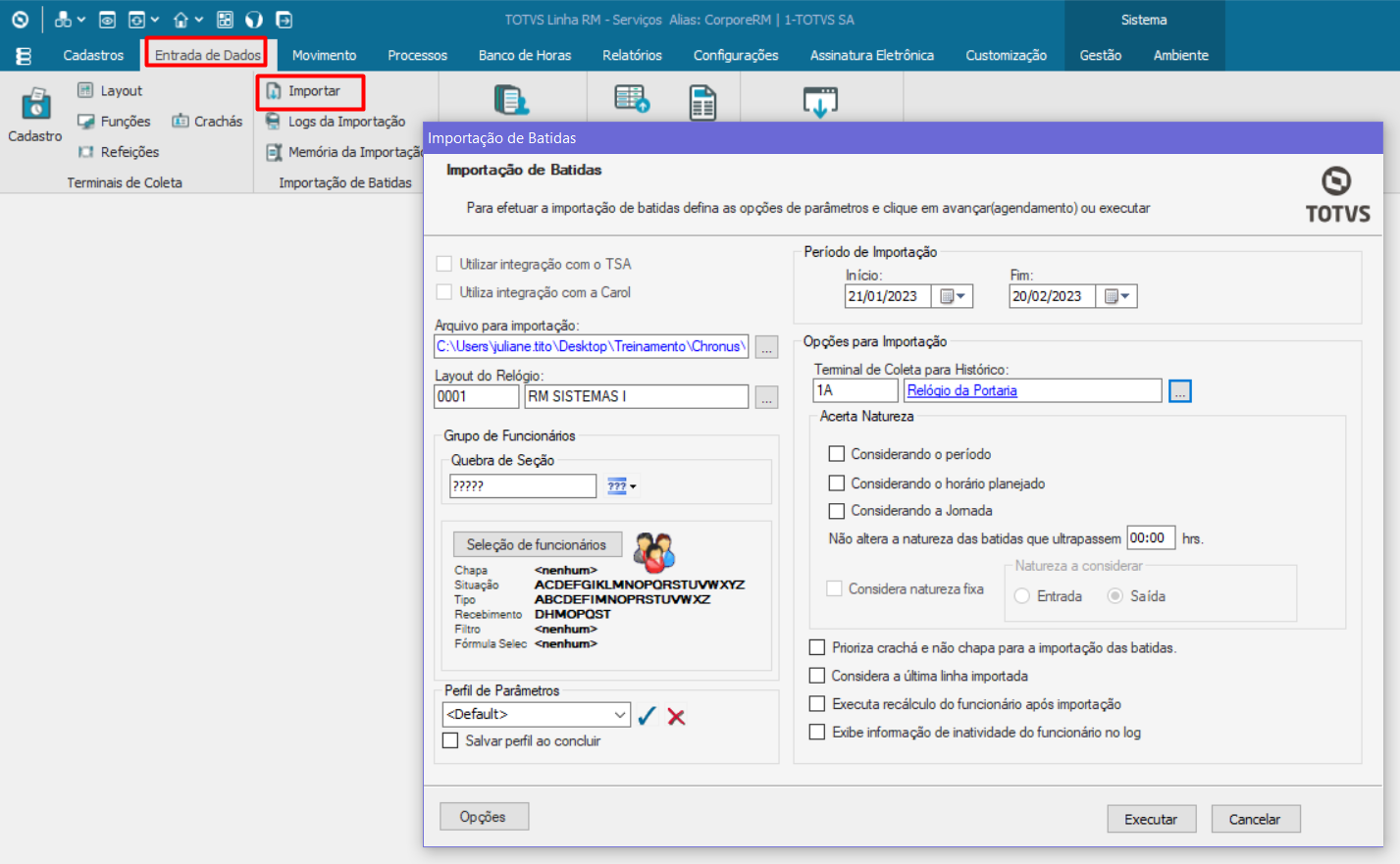Image resolution: width=1400 pixels, height=864 pixels.
Task: Click the table with plus ribbon icon
Action: click(x=632, y=99)
